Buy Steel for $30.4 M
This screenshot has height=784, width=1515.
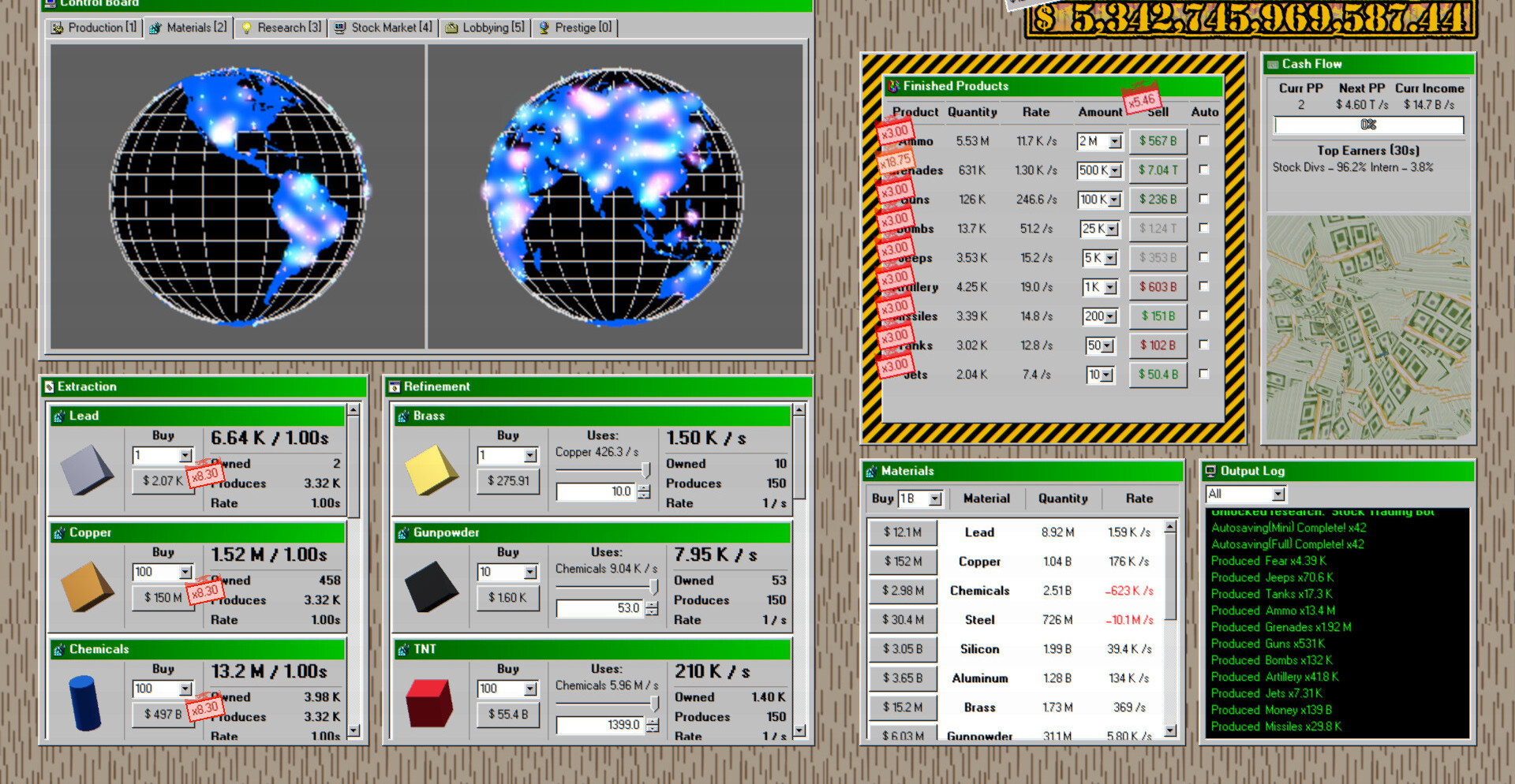point(903,620)
